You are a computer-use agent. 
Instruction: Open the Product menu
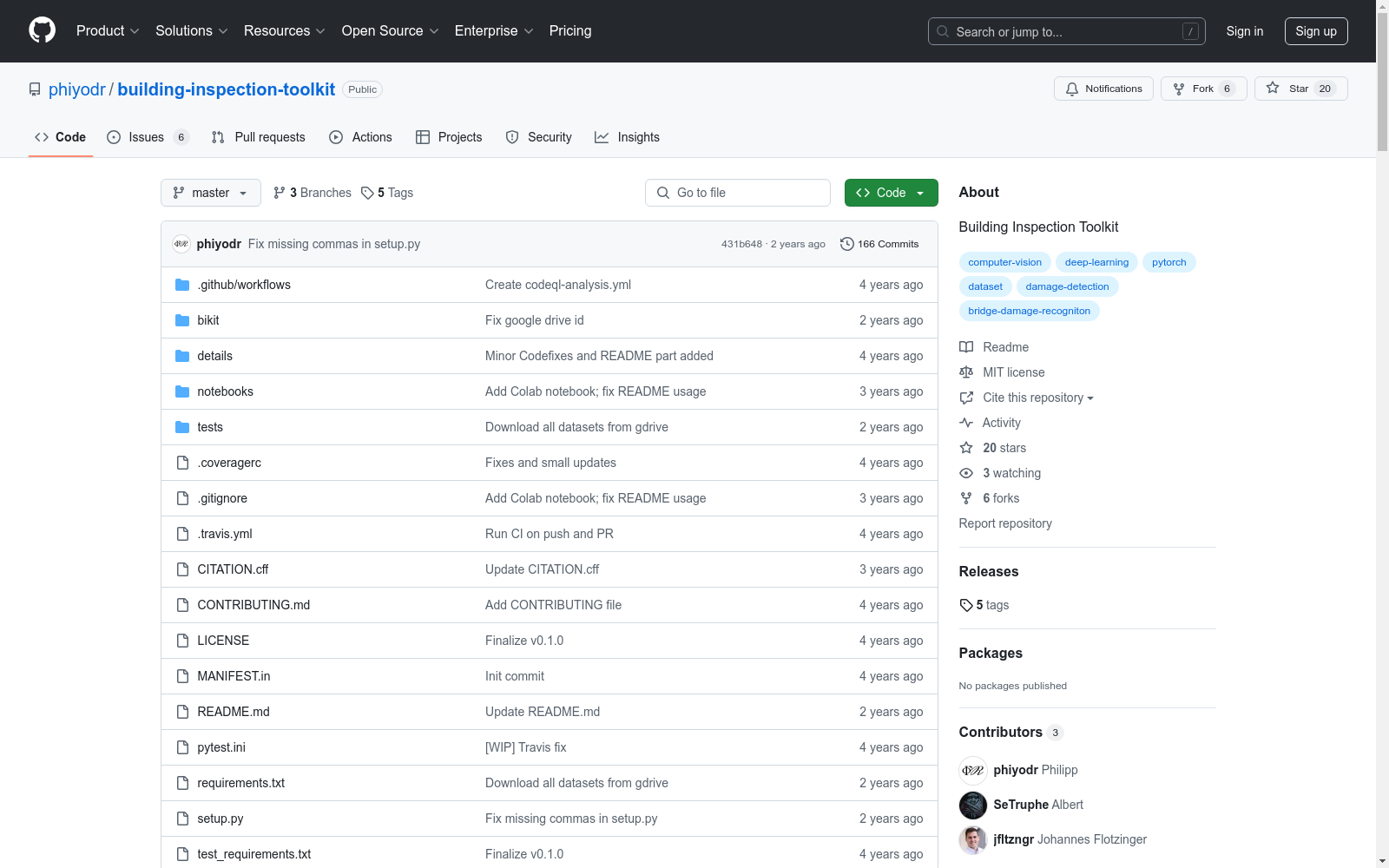tap(108, 30)
